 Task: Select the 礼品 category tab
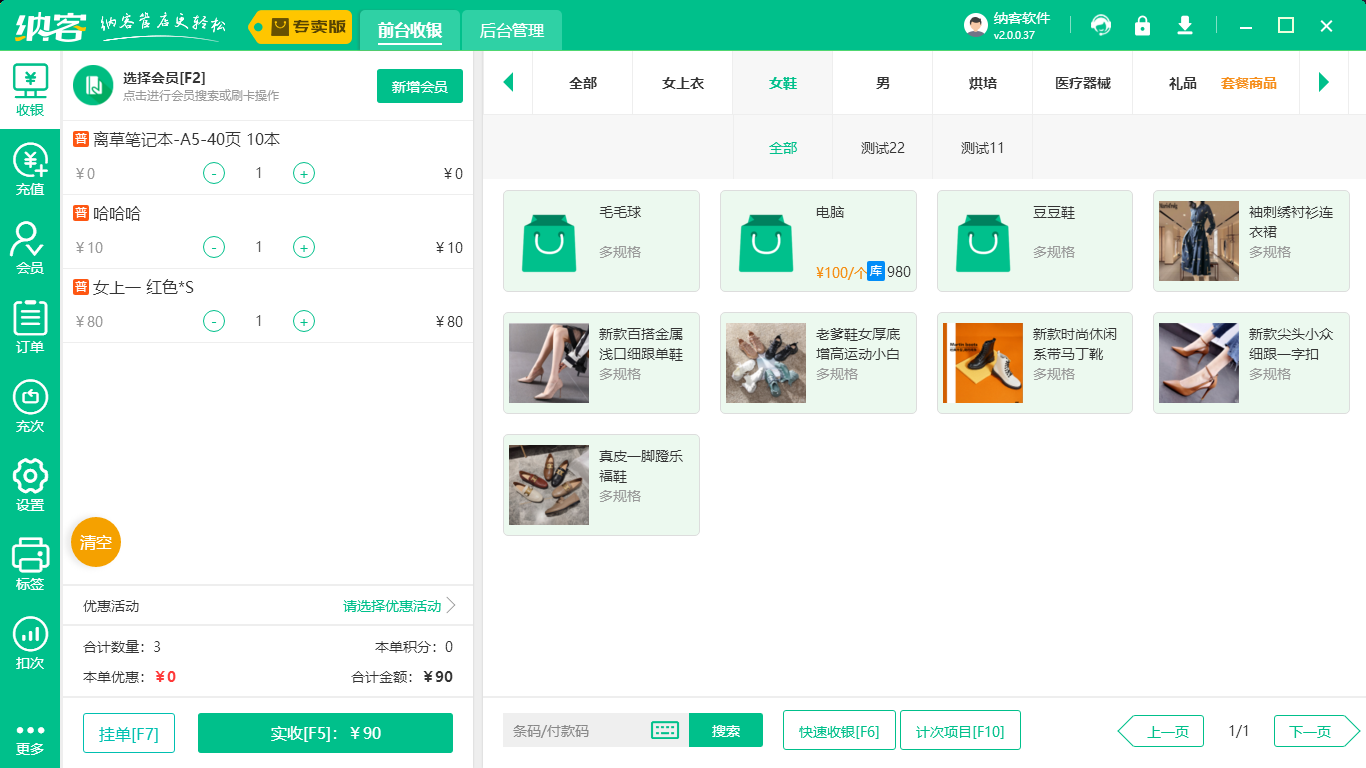tap(1183, 83)
